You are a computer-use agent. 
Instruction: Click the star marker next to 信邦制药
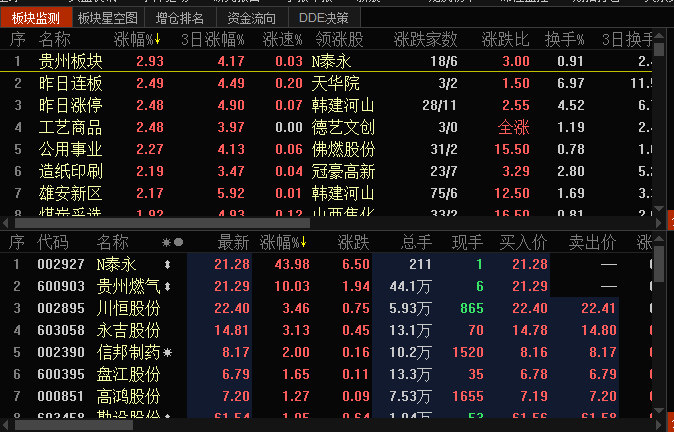point(167,352)
